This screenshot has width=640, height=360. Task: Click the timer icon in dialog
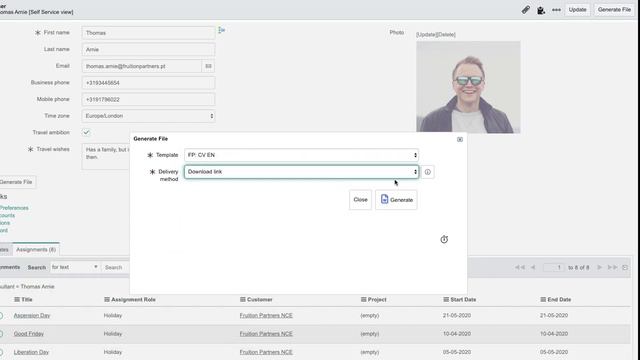(x=444, y=239)
